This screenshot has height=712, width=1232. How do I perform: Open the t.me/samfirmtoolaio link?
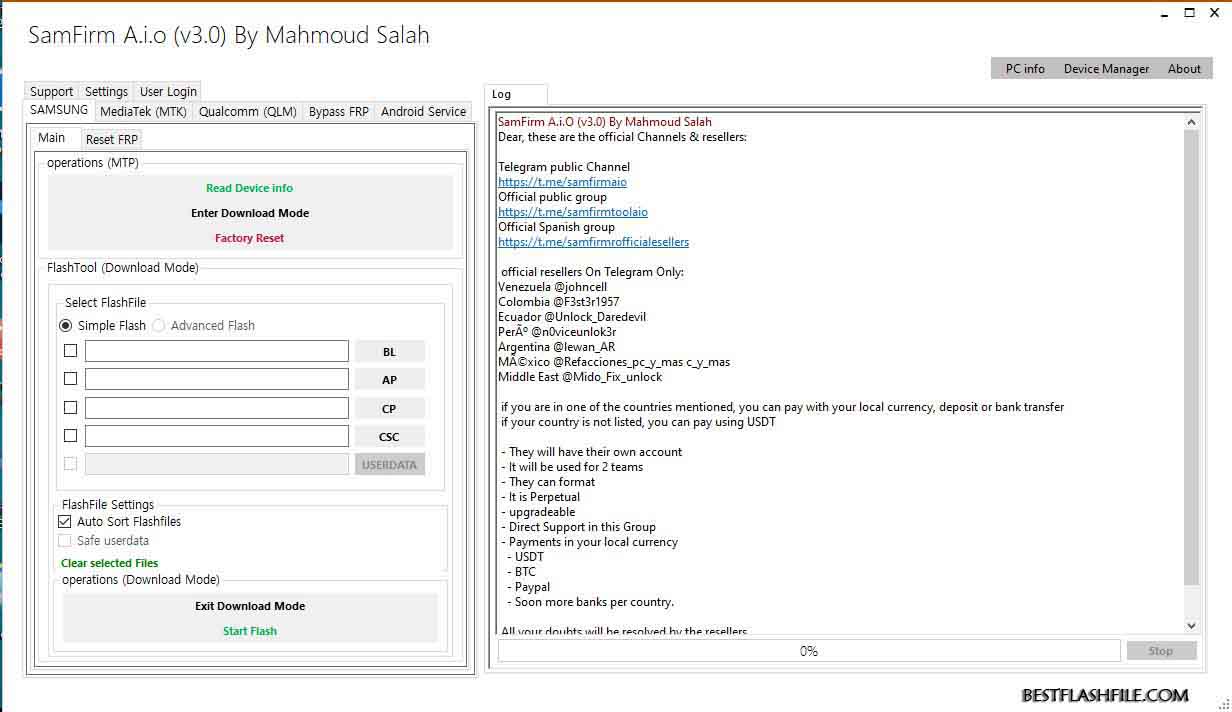(x=573, y=212)
